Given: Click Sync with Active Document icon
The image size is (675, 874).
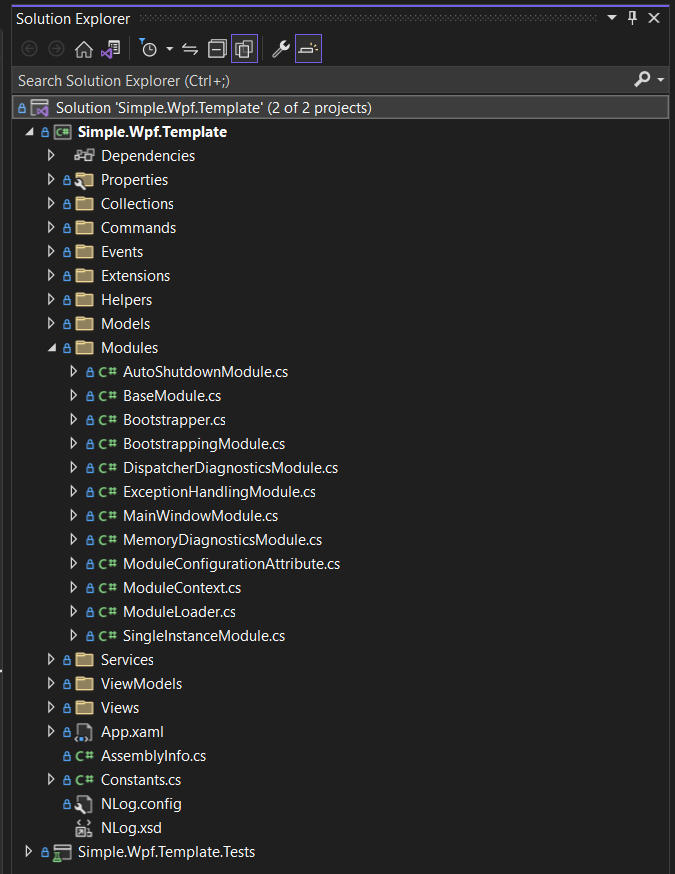Looking at the screenshot, I should (x=190, y=50).
